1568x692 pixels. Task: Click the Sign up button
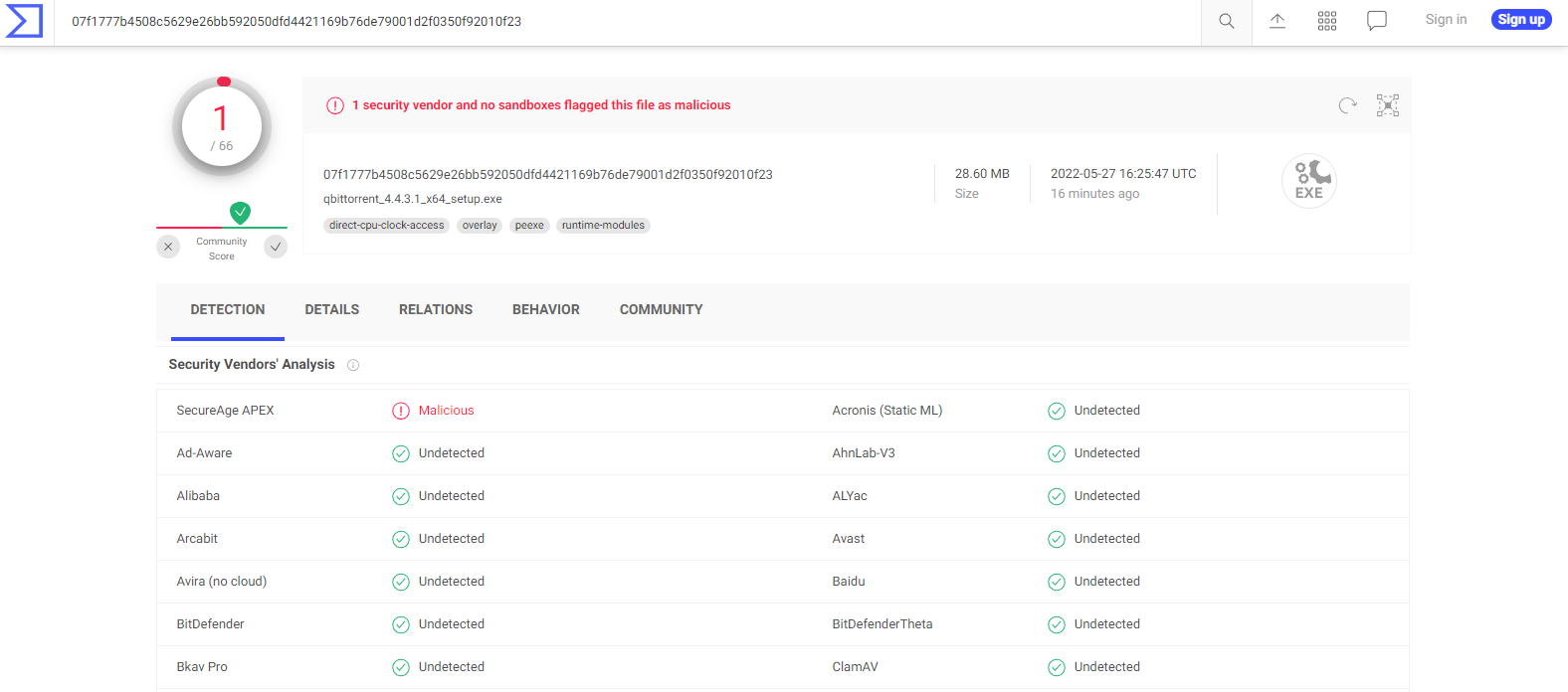(1521, 20)
